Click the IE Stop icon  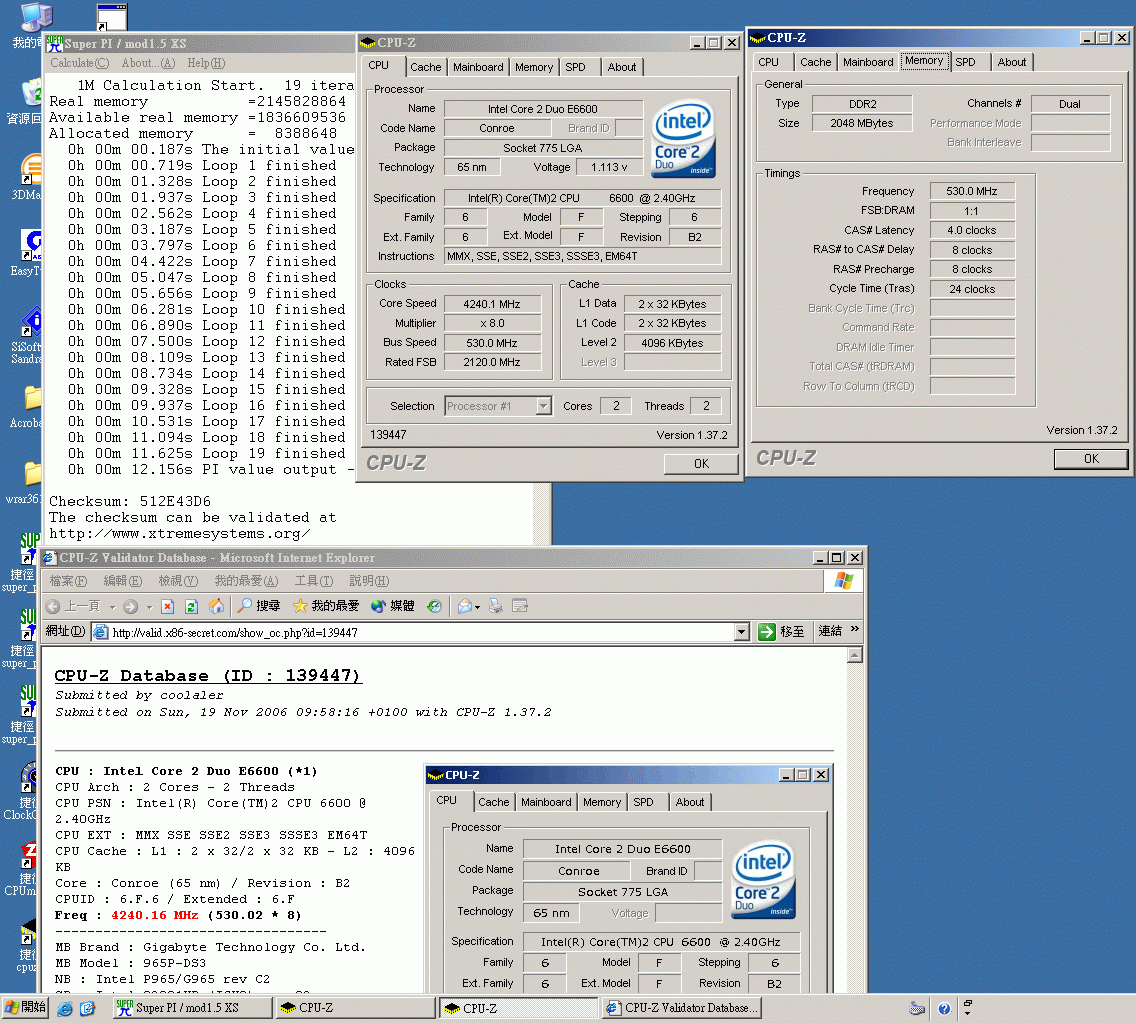[167, 606]
